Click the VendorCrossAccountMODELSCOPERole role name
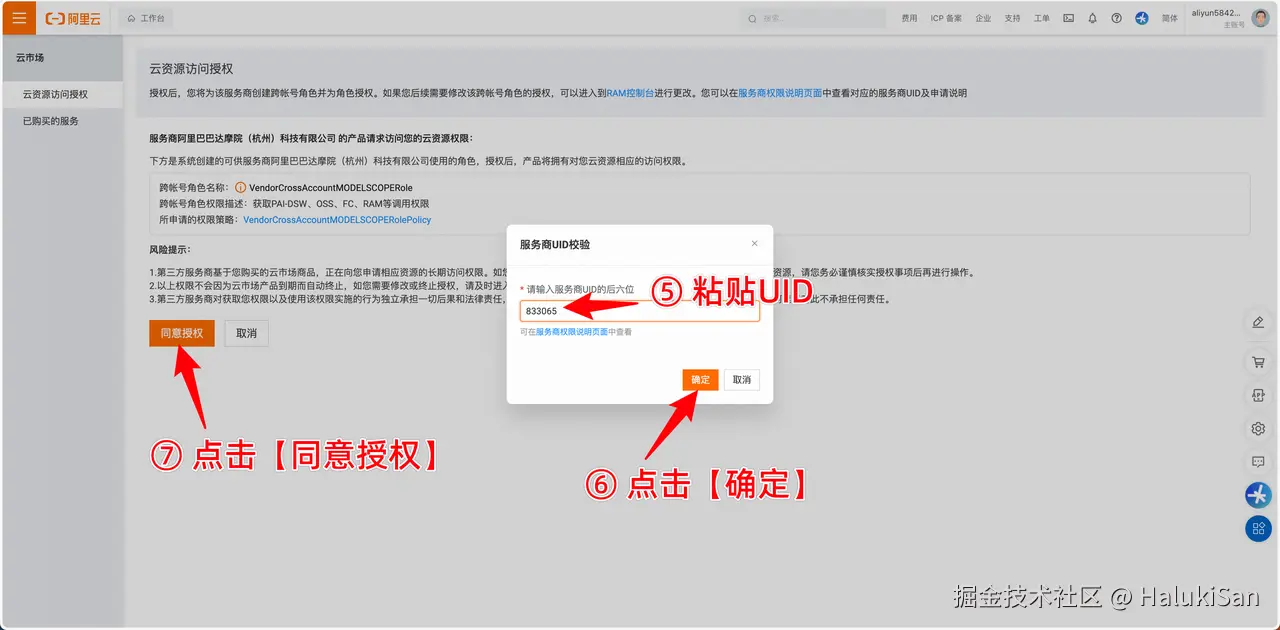This screenshot has width=1280, height=630. click(331, 187)
